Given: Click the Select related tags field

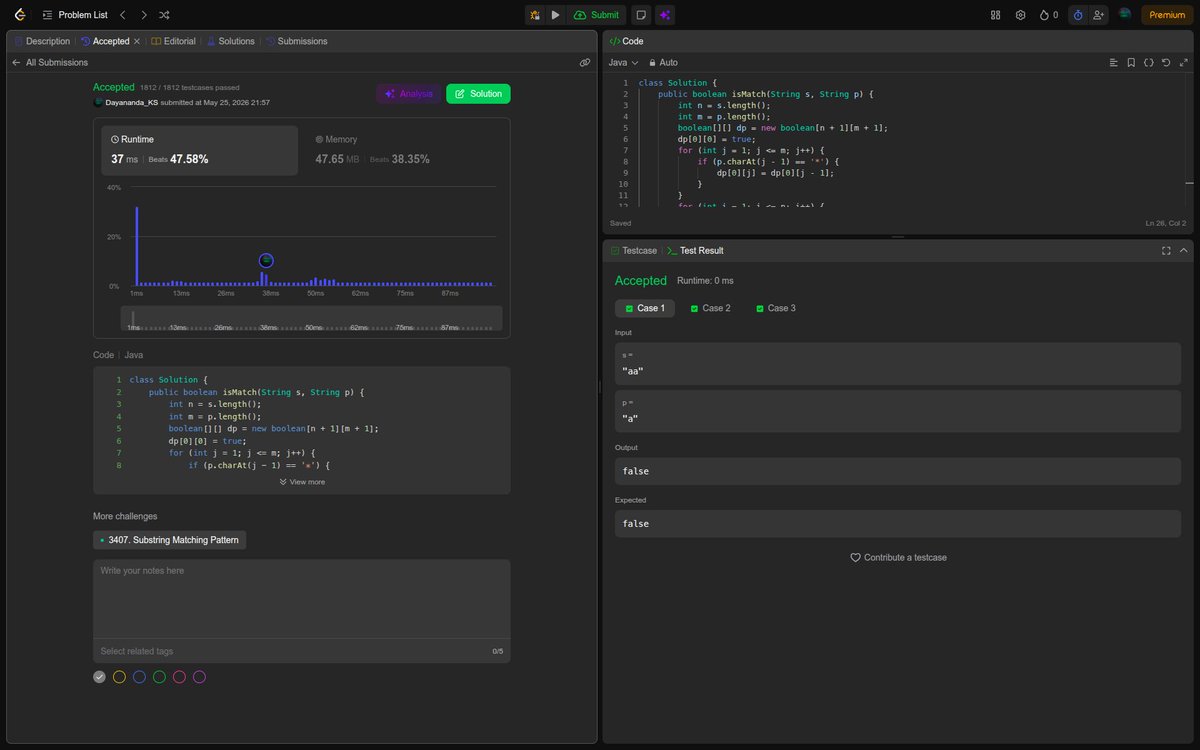Looking at the screenshot, I should [x=290, y=651].
